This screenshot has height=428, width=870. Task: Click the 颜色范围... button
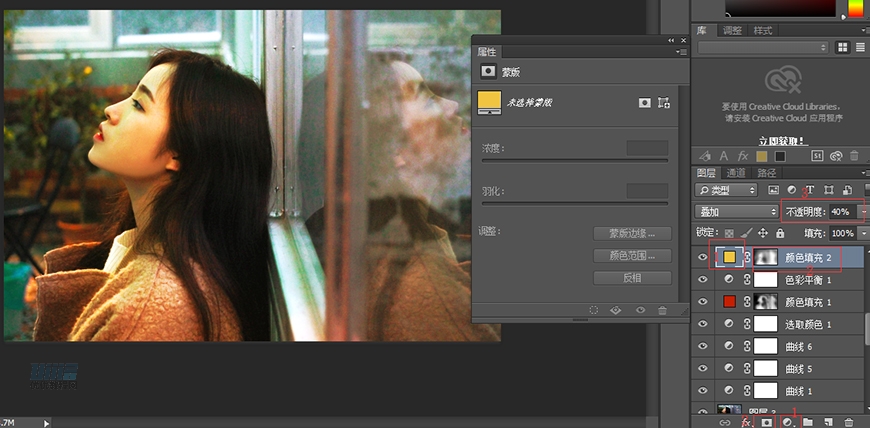click(633, 256)
